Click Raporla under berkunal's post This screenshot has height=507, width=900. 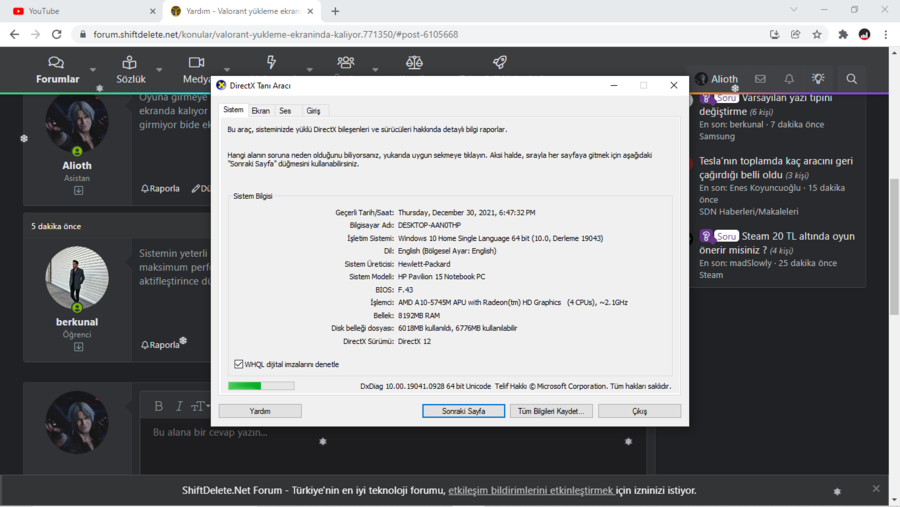coord(160,345)
